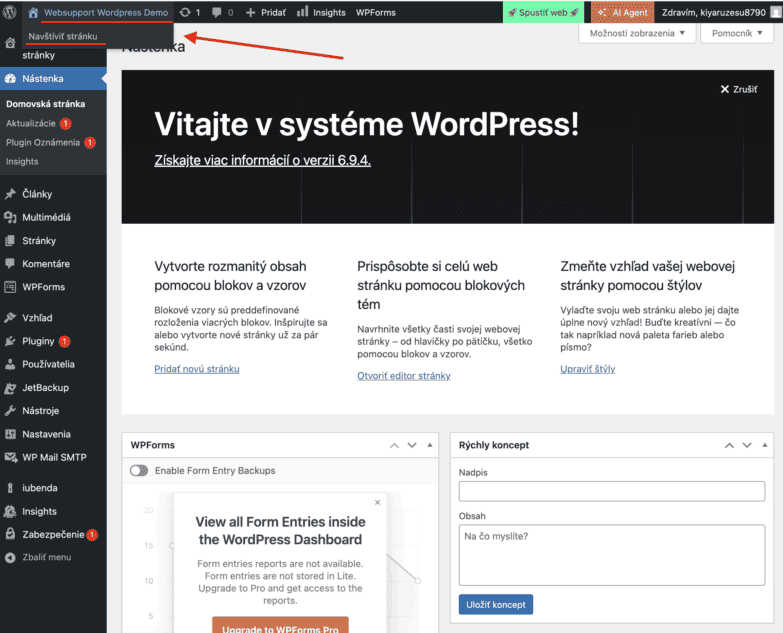Open the Pluginy sidebar item
Image resolution: width=783 pixels, height=633 pixels.
click(38, 341)
